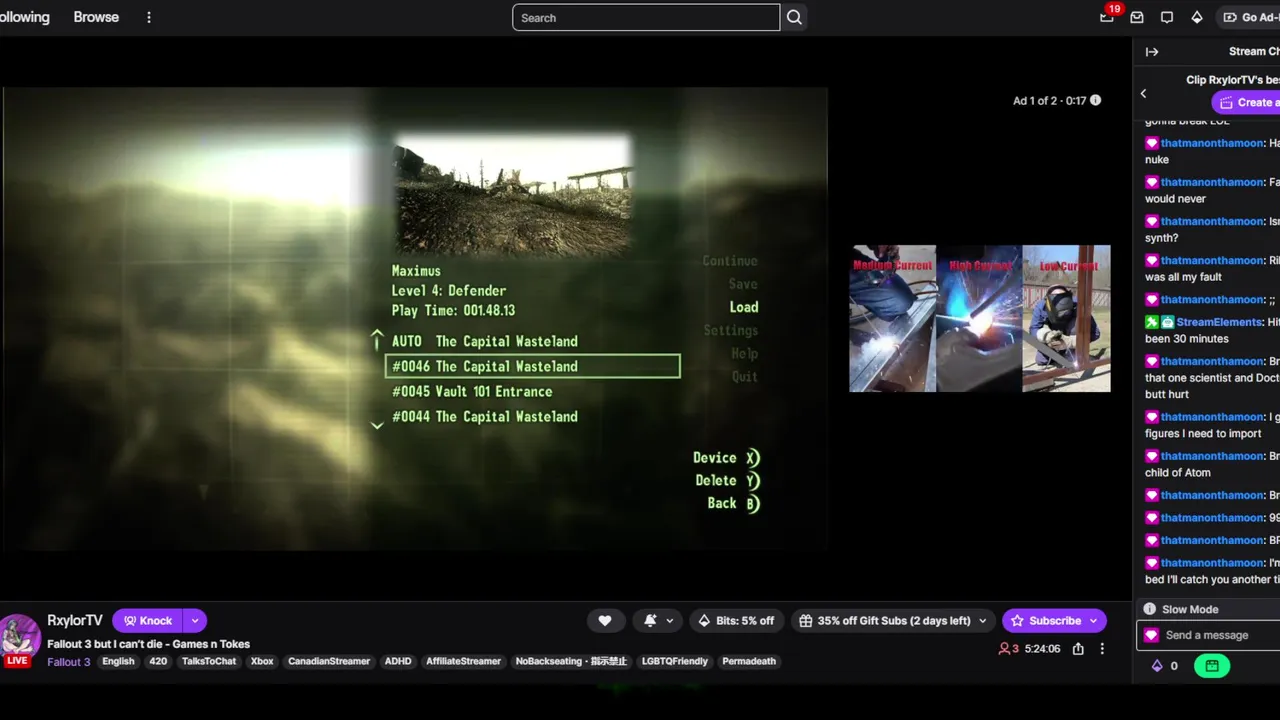Click the Permadeath tag
The image size is (1280, 720).
749,662
